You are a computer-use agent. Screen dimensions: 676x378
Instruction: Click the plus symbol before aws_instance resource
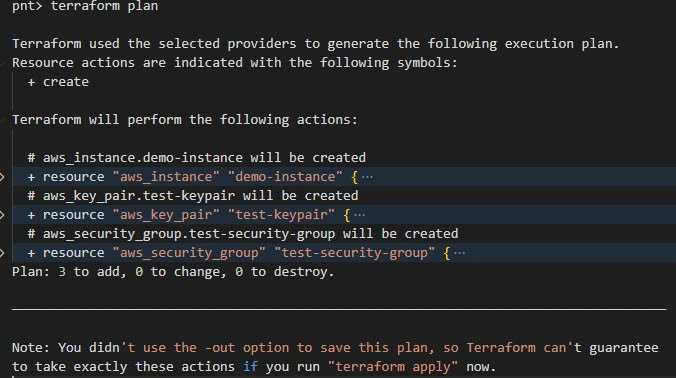pos(31,177)
